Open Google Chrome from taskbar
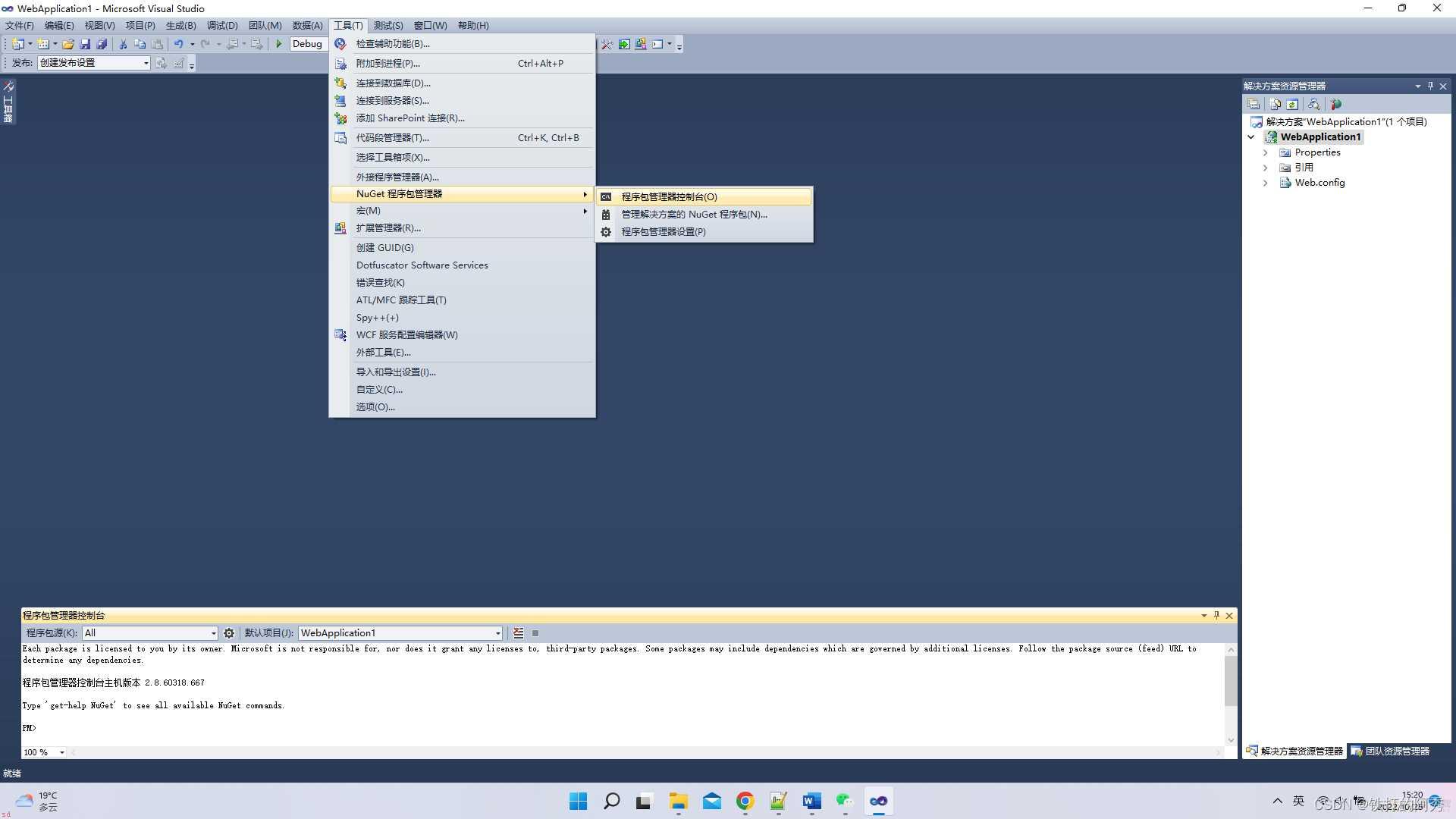This screenshot has height=819, width=1456. coord(745,802)
